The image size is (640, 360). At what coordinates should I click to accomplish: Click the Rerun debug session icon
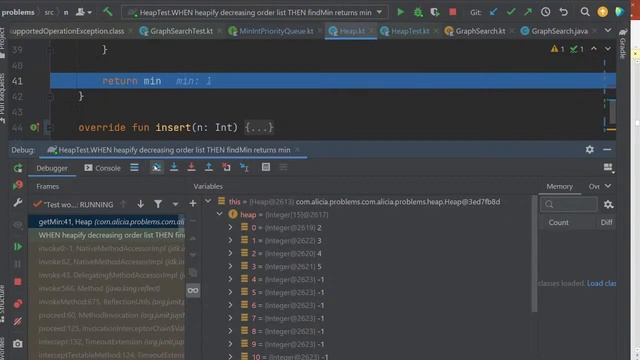point(18,168)
